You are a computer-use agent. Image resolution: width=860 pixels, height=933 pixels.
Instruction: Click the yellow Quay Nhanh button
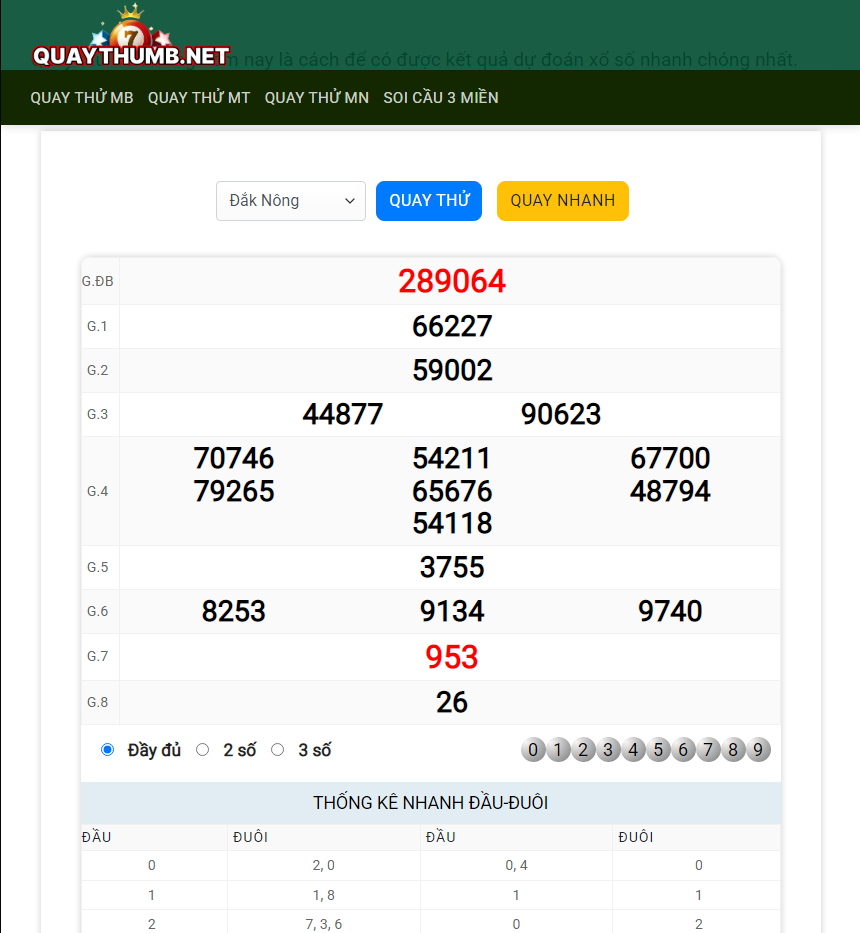click(562, 201)
